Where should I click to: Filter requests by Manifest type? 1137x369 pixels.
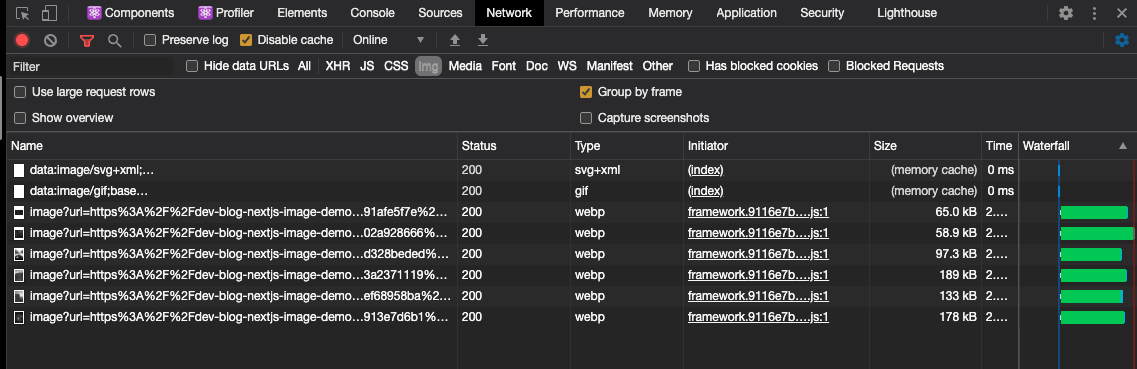click(610, 66)
